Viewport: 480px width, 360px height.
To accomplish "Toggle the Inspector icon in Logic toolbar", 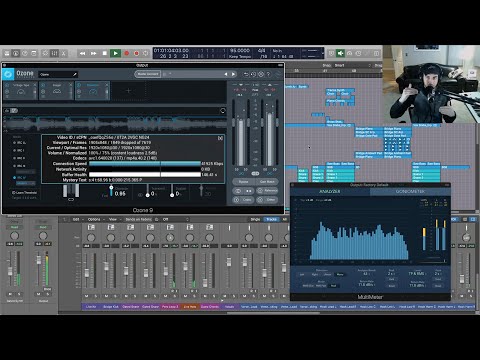I will (16, 53).
